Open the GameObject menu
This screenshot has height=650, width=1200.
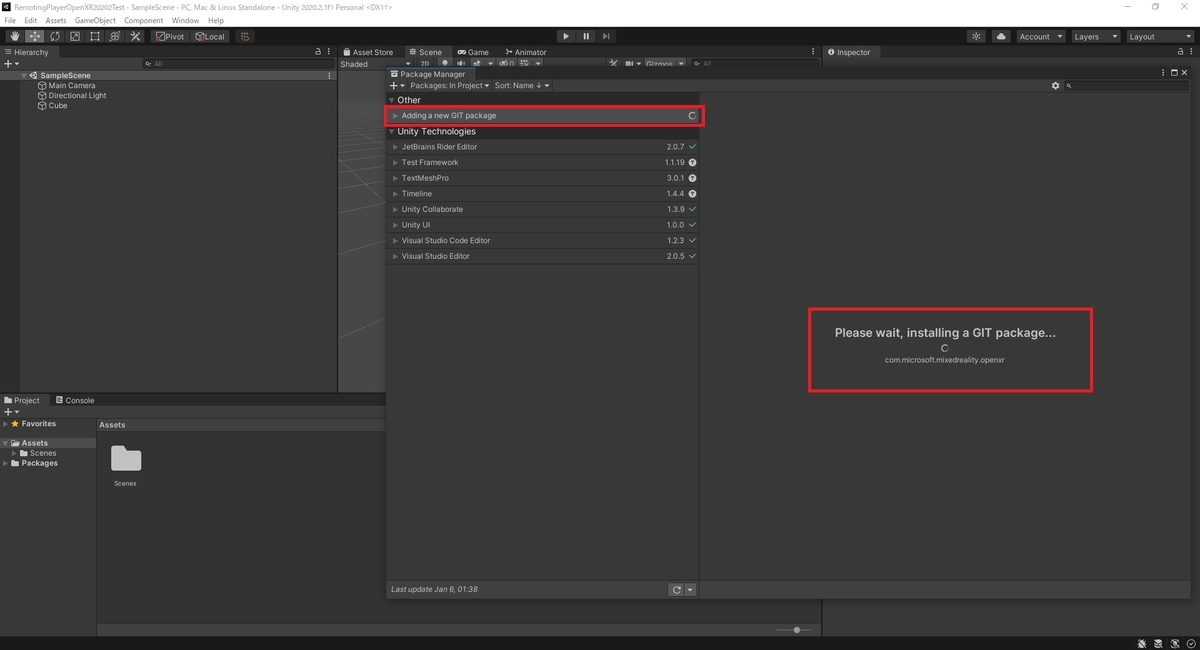click(95, 20)
